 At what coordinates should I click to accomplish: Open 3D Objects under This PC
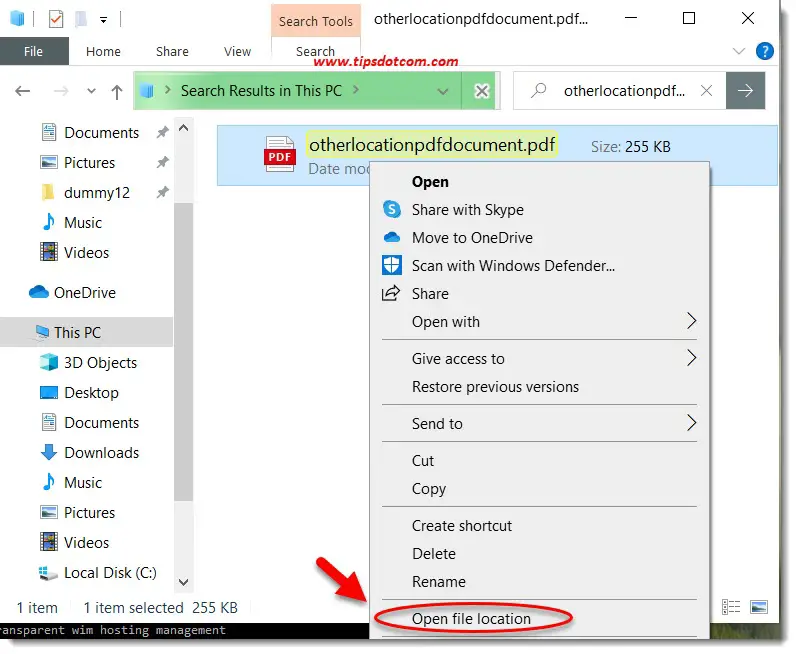101,363
